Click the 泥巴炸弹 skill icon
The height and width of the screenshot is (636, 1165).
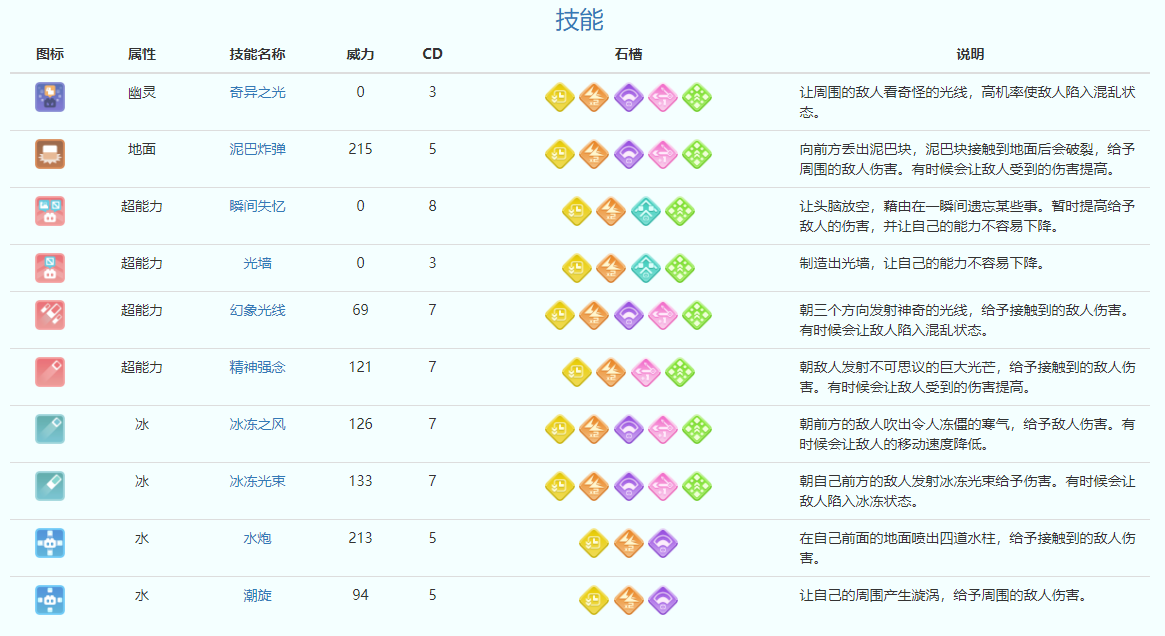click(50, 154)
